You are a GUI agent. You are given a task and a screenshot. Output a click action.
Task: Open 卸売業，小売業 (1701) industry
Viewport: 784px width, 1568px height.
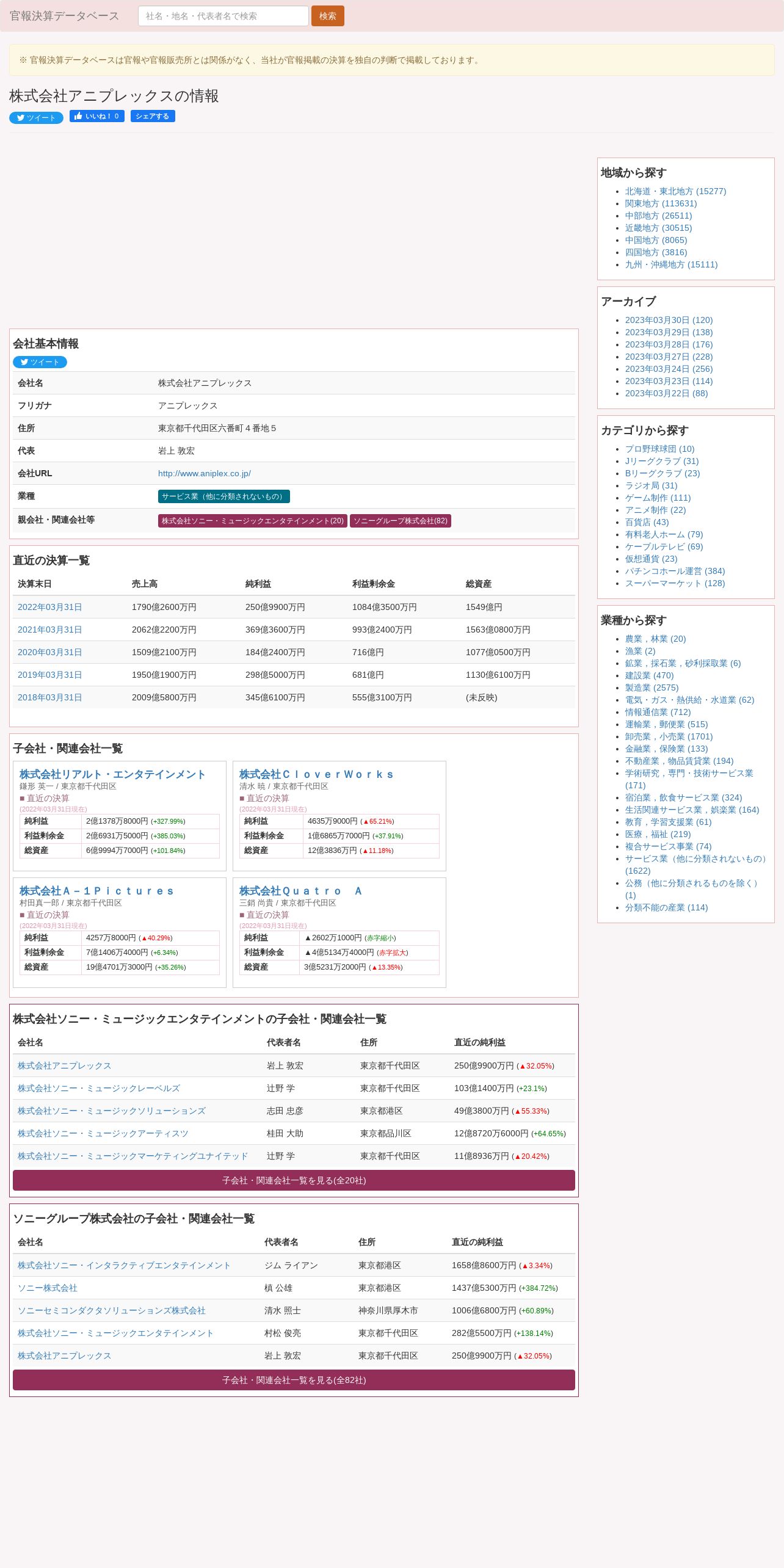(669, 736)
